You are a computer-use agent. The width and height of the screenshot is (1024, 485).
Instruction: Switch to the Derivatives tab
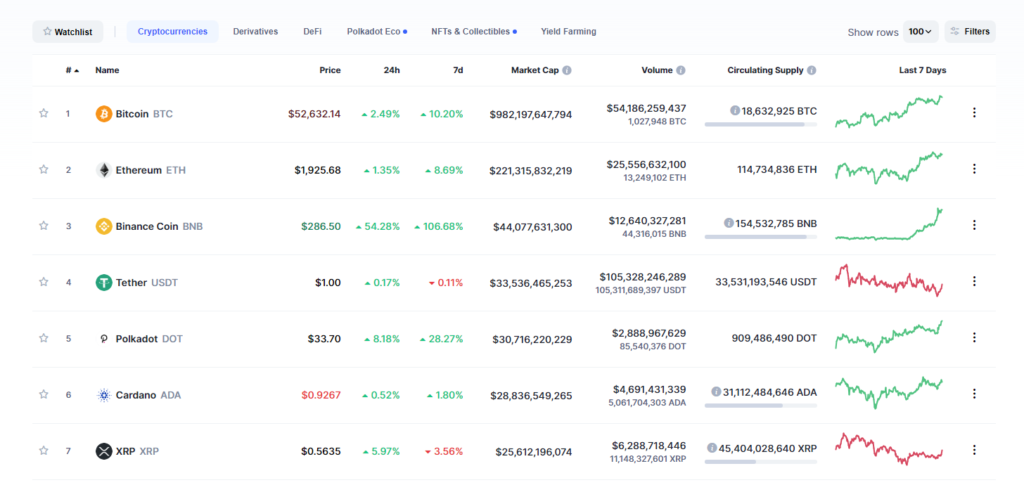[255, 31]
